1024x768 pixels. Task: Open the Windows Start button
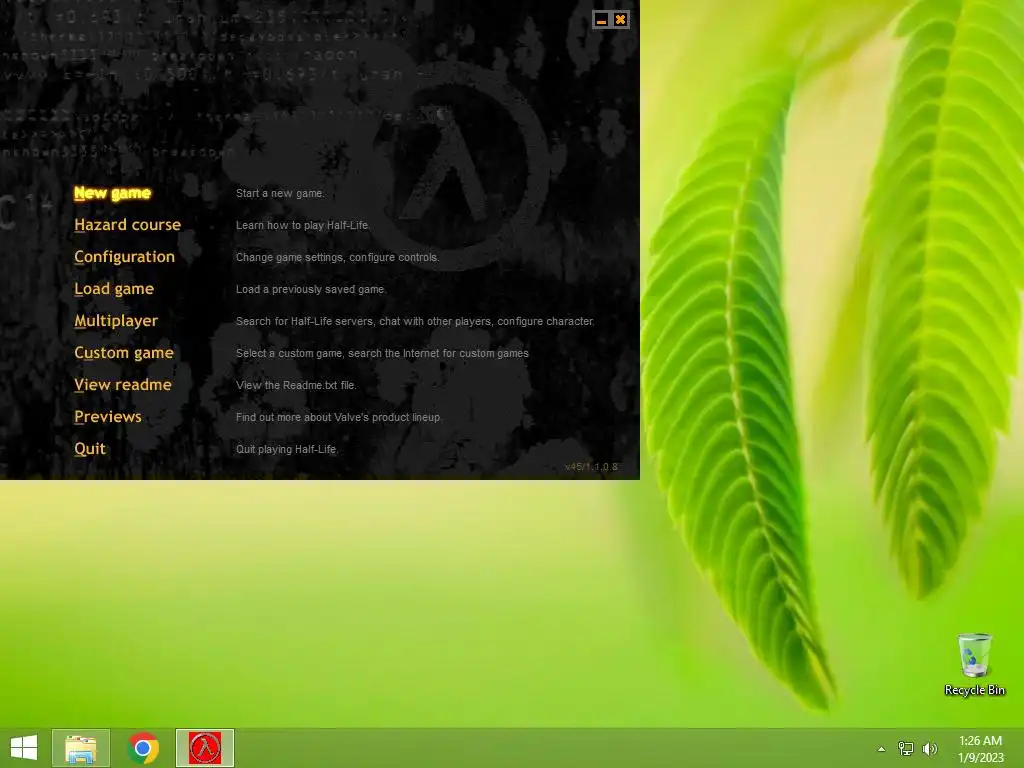coord(24,748)
